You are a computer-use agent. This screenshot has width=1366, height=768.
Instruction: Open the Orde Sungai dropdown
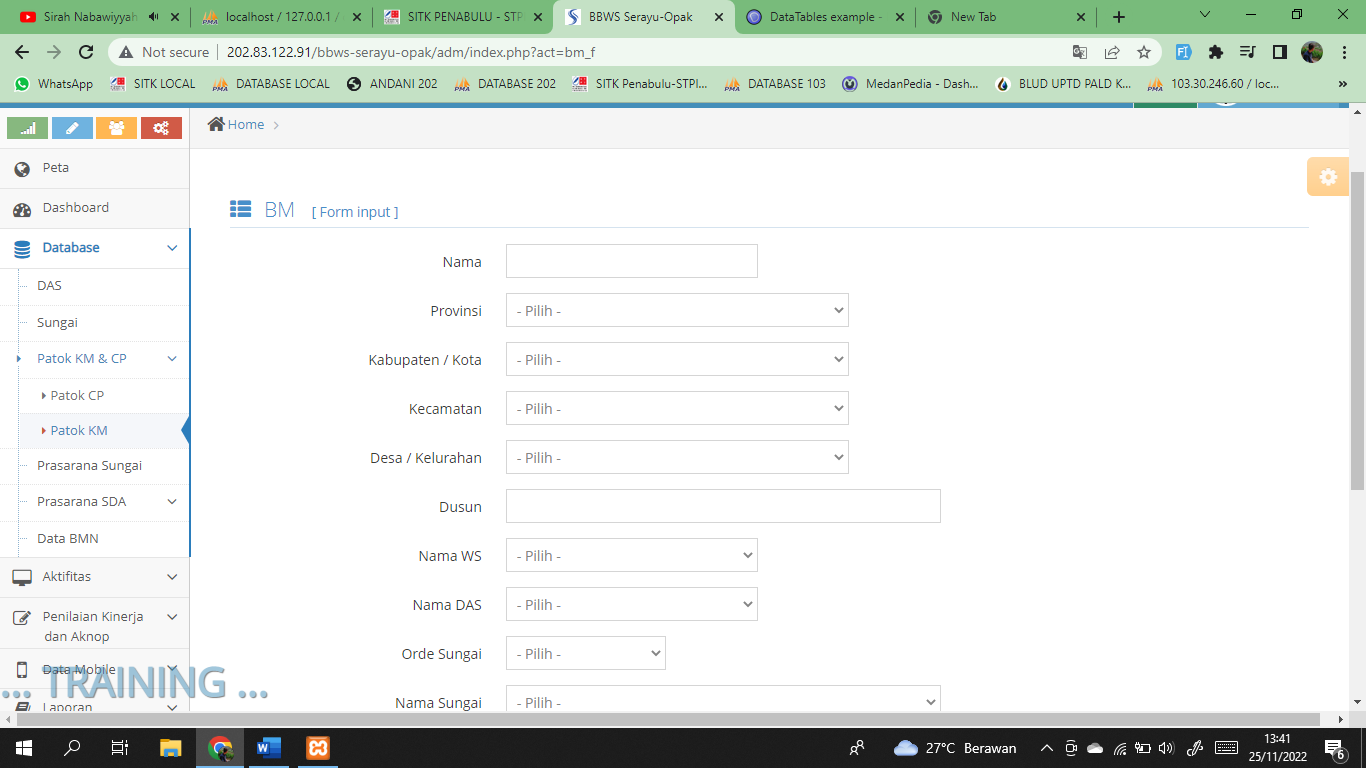[585, 654]
